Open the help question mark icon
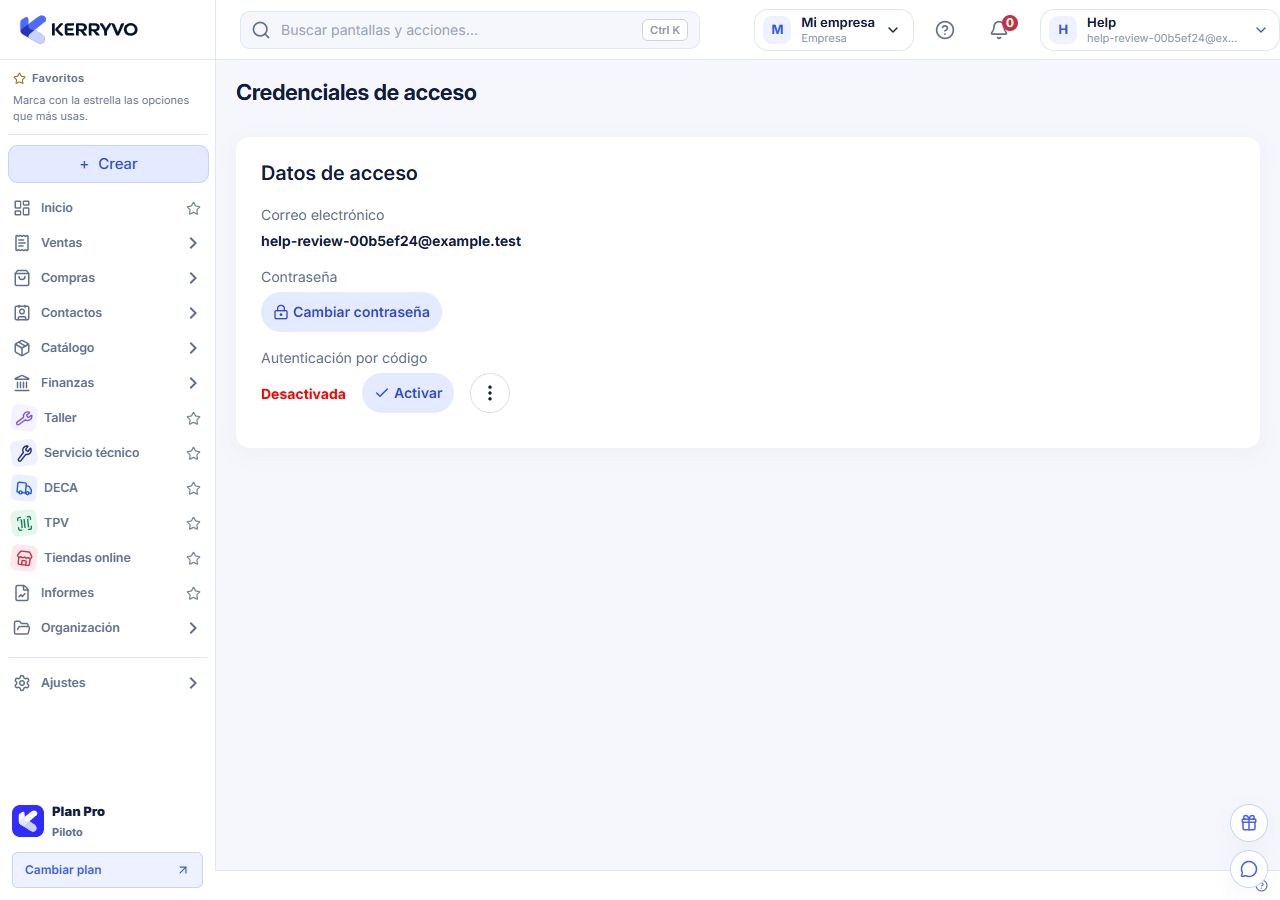1280x900 pixels. pos(945,30)
